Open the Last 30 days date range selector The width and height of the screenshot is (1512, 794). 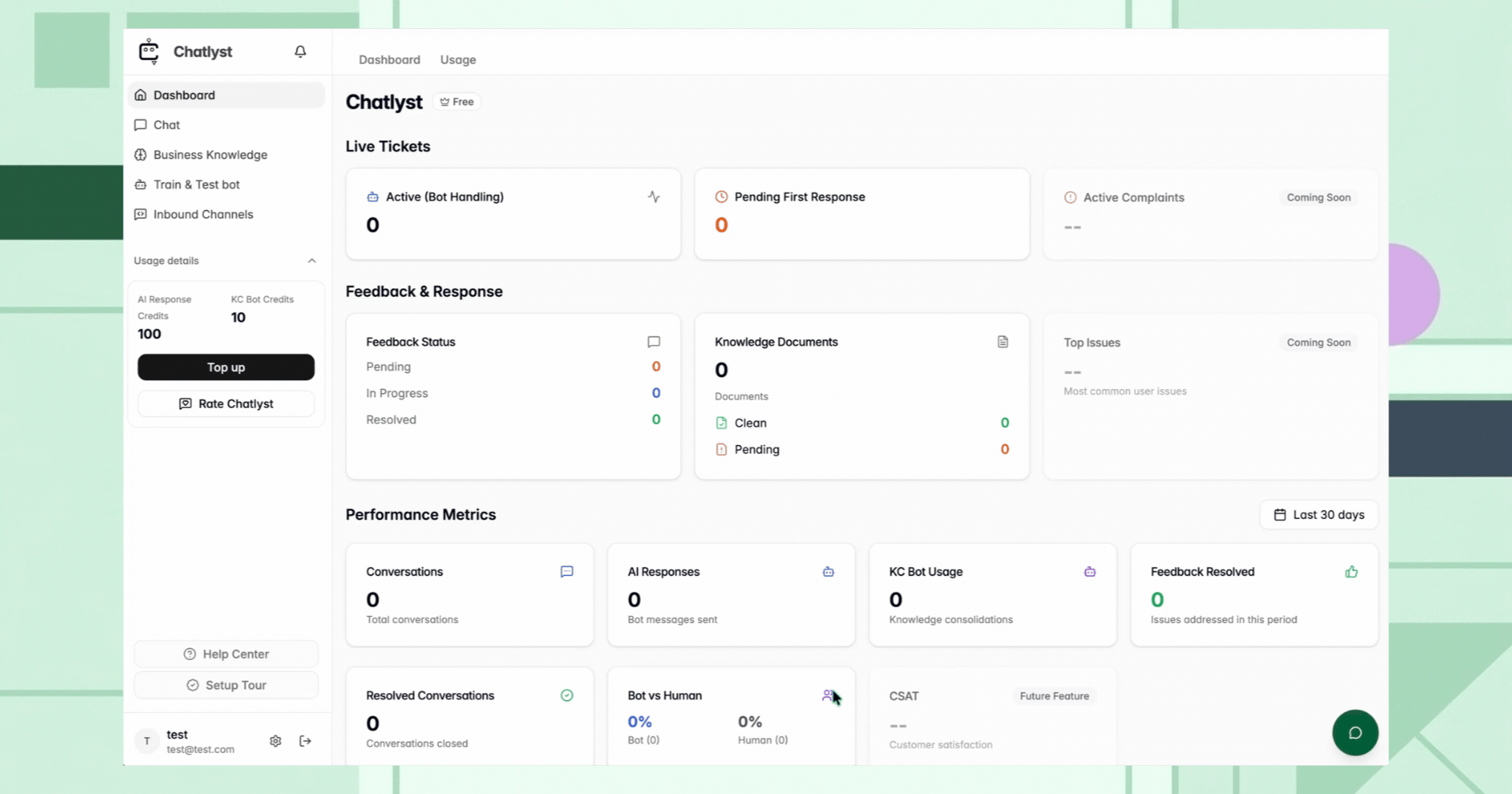[x=1319, y=514]
